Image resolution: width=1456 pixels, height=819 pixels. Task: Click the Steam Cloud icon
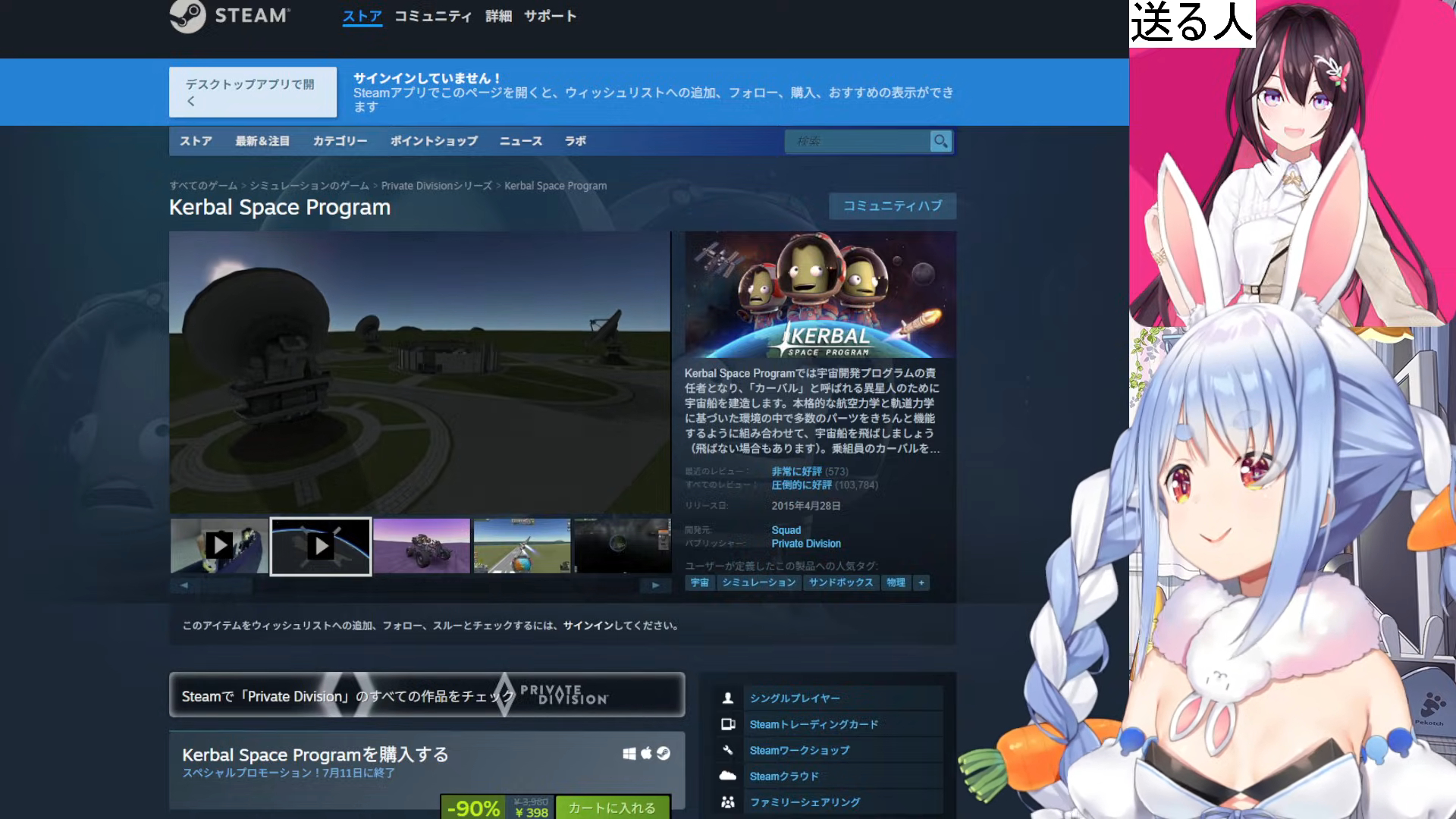(x=728, y=776)
